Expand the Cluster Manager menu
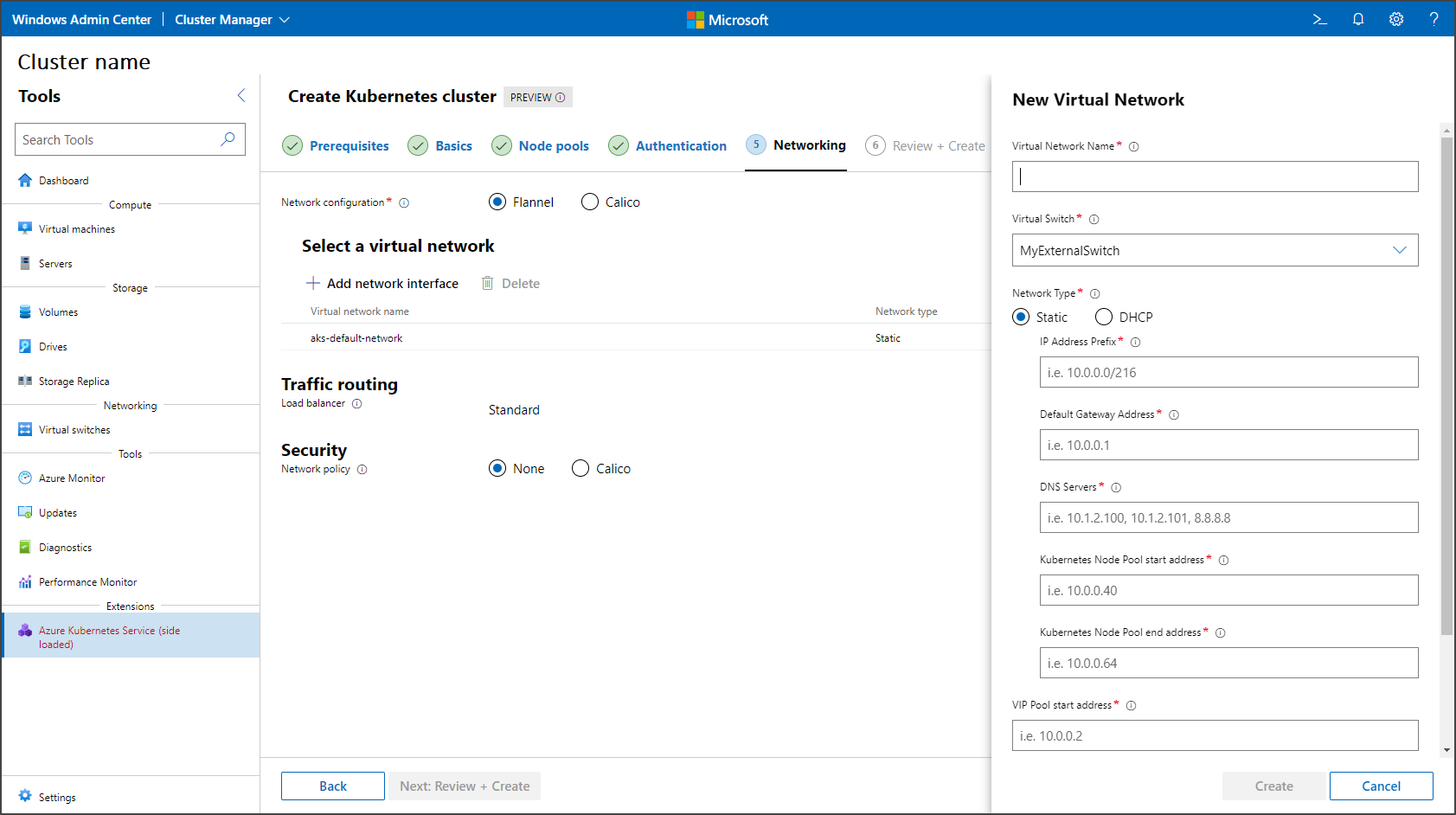 click(285, 19)
